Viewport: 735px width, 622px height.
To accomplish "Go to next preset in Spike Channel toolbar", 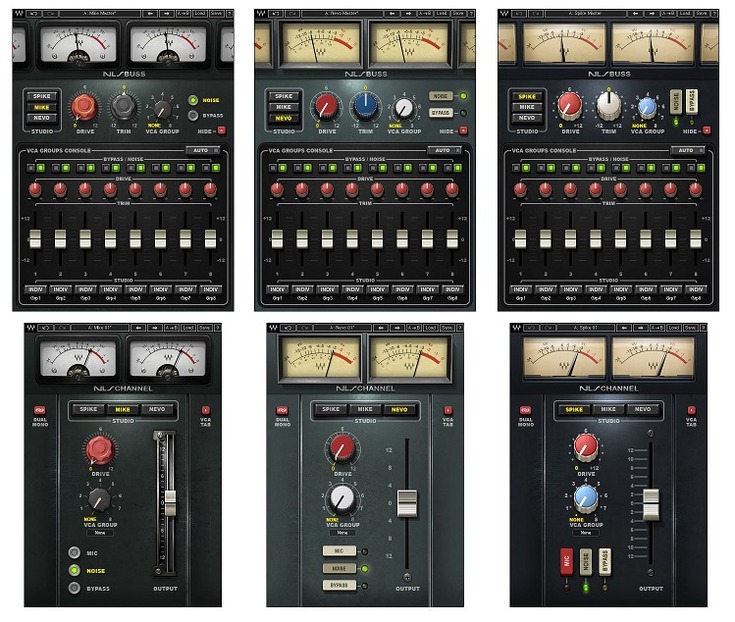I will click(x=641, y=328).
